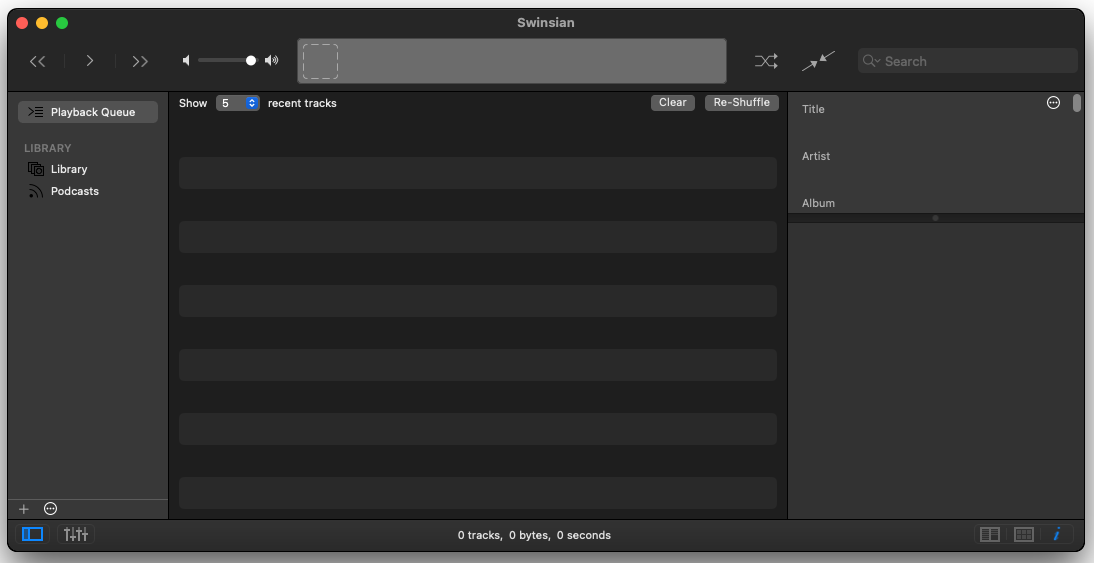
Task: Click the info panel split handle dot
Action: 935,218
